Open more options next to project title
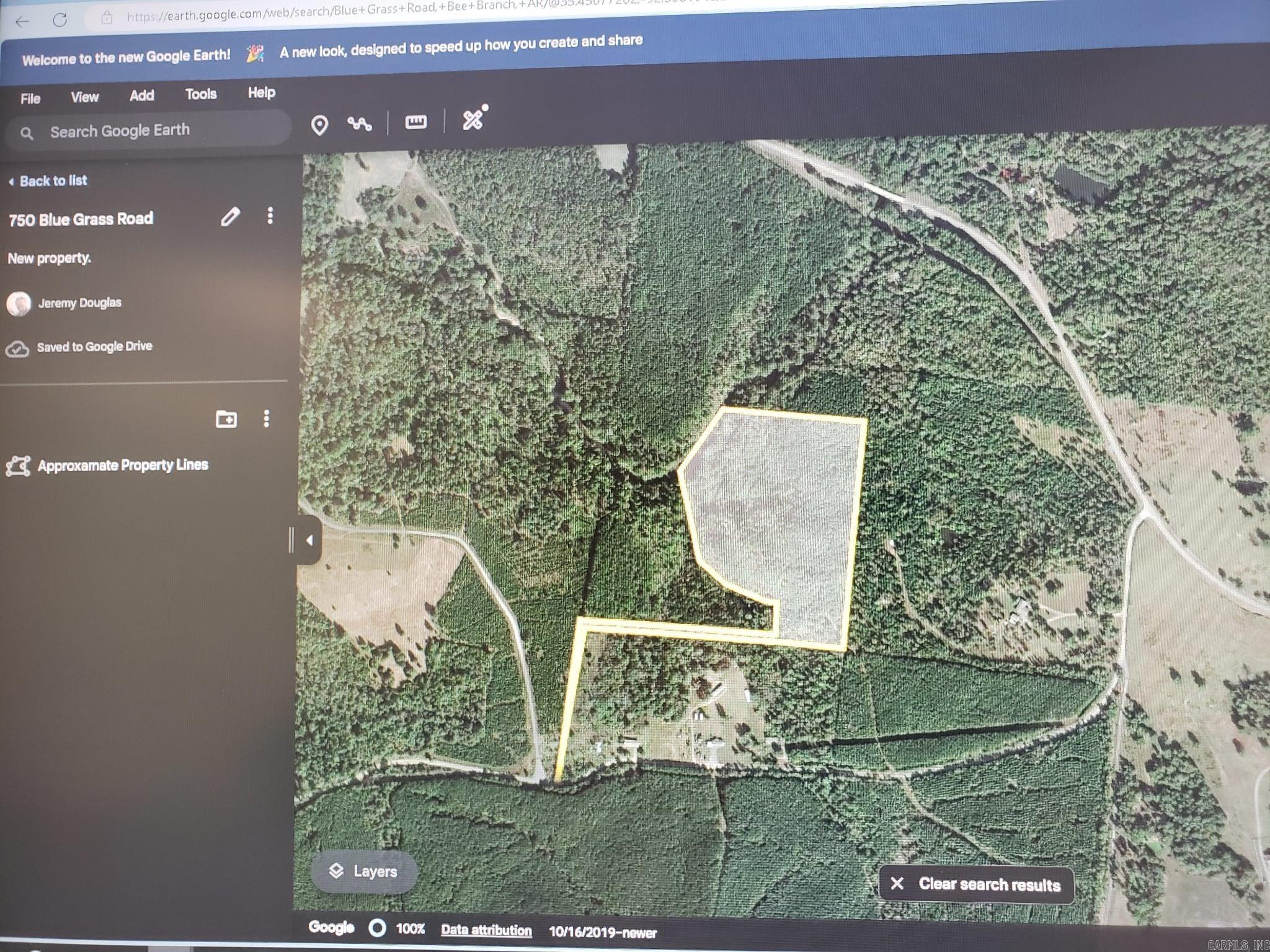Viewport: 1270px width, 952px height. [270, 216]
